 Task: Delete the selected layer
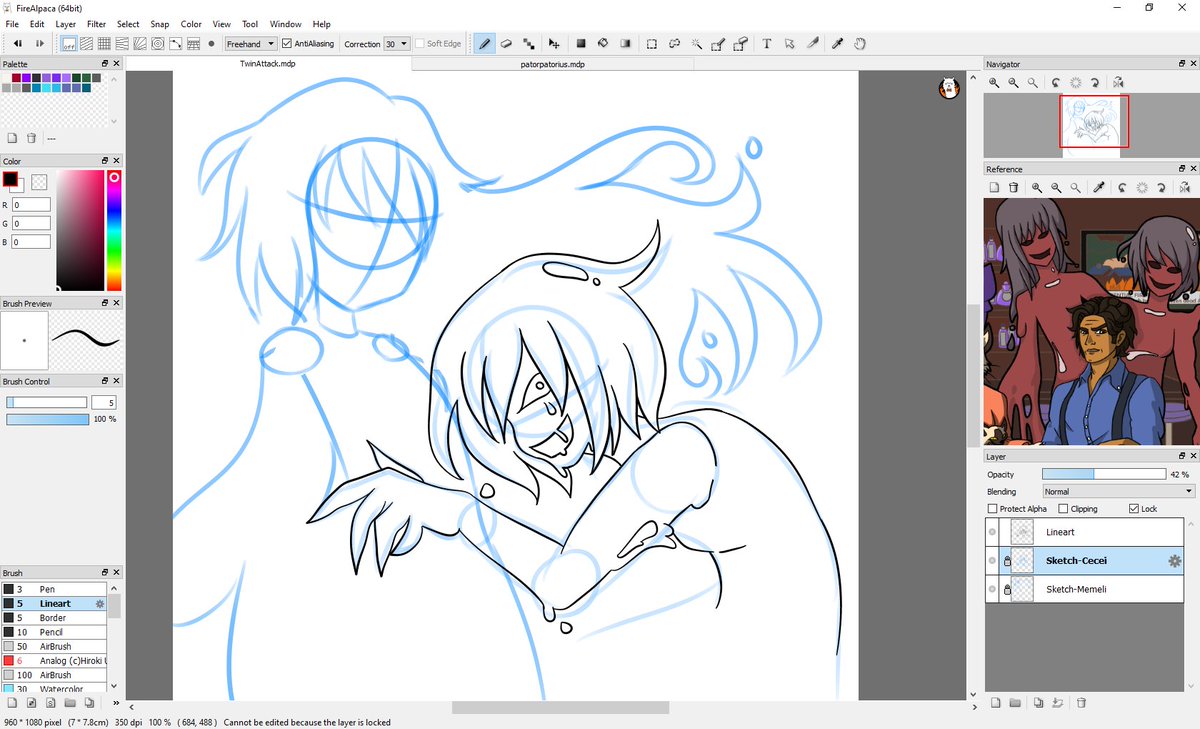point(1081,703)
